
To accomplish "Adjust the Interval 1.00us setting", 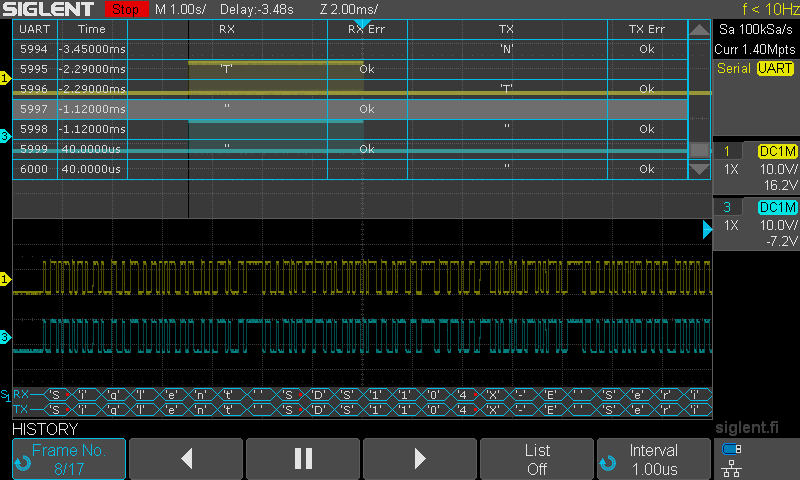I will coord(654,459).
